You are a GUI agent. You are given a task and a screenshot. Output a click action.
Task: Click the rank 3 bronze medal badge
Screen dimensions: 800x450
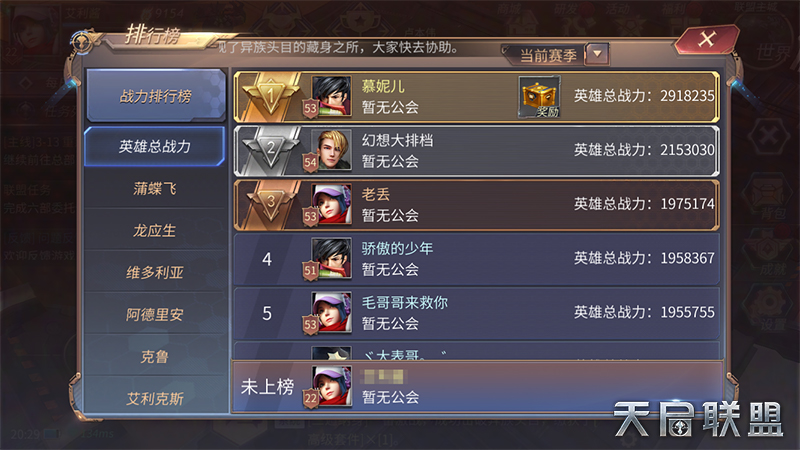pyautogui.click(x=270, y=204)
